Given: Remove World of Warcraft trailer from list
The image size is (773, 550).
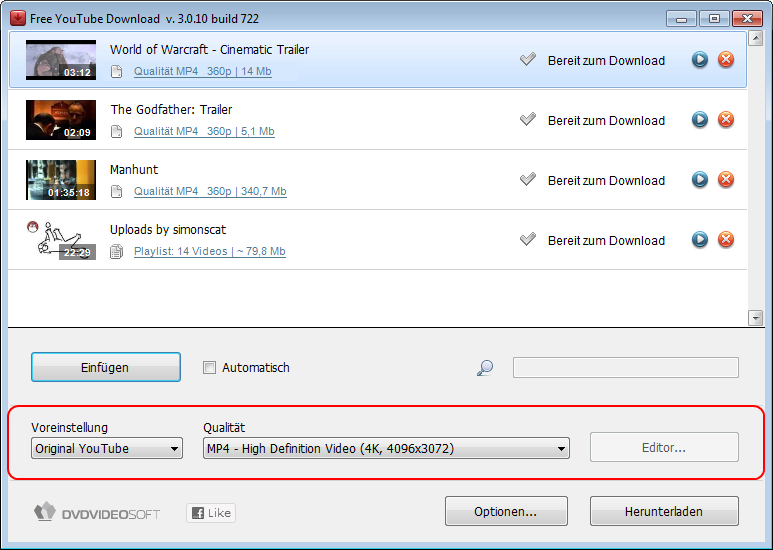Looking at the screenshot, I should [x=726, y=60].
